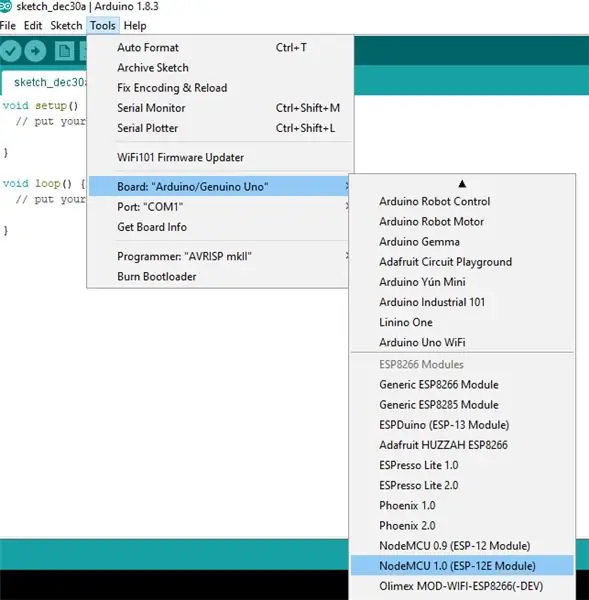The width and height of the screenshot is (589, 600).
Task: Click the Arduino logo in title bar
Action: click(x=5, y=7)
